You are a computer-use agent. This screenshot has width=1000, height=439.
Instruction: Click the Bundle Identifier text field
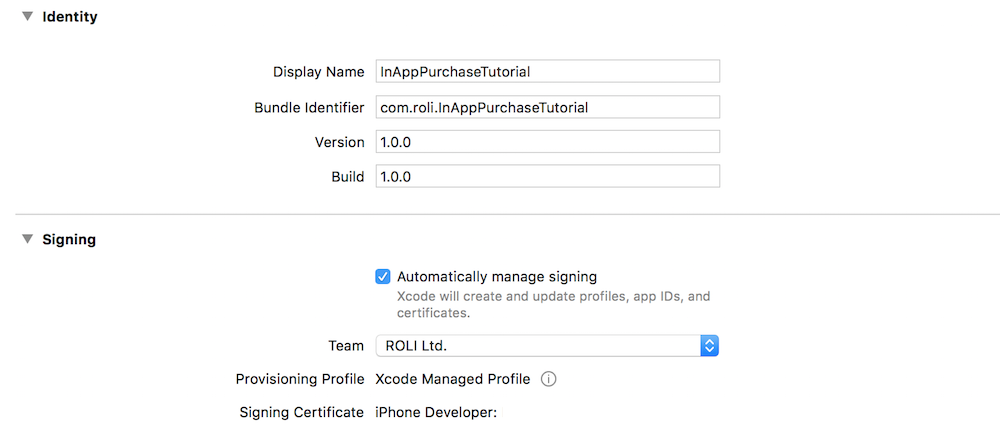coord(547,107)
